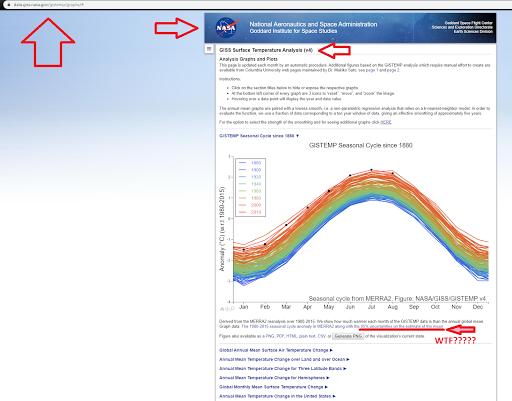Download the figure as PNG link
Image resolution: width=512 pixels, height=401 pixels.
pyautogui.click(x=270, y=336)
